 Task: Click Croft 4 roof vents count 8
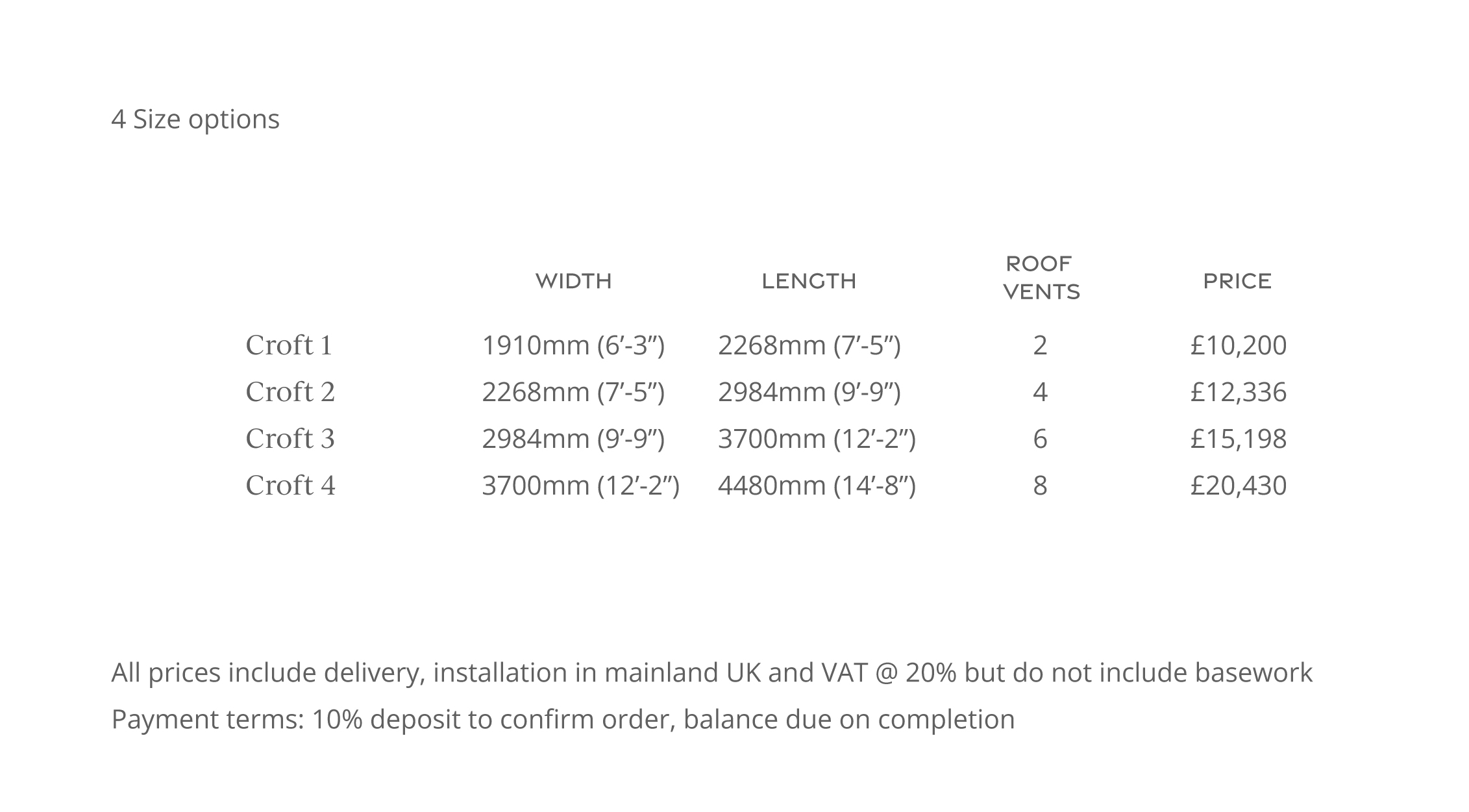(1040, 486)
